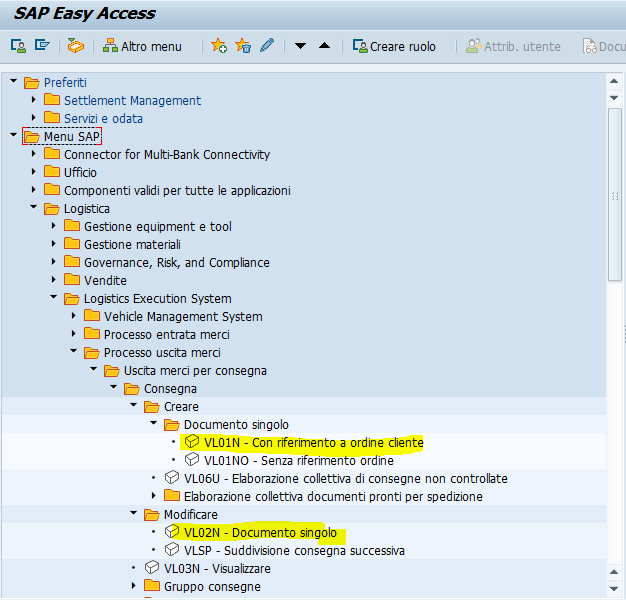Collapse the Menu SAP node
626x600 pixels.
14,135
